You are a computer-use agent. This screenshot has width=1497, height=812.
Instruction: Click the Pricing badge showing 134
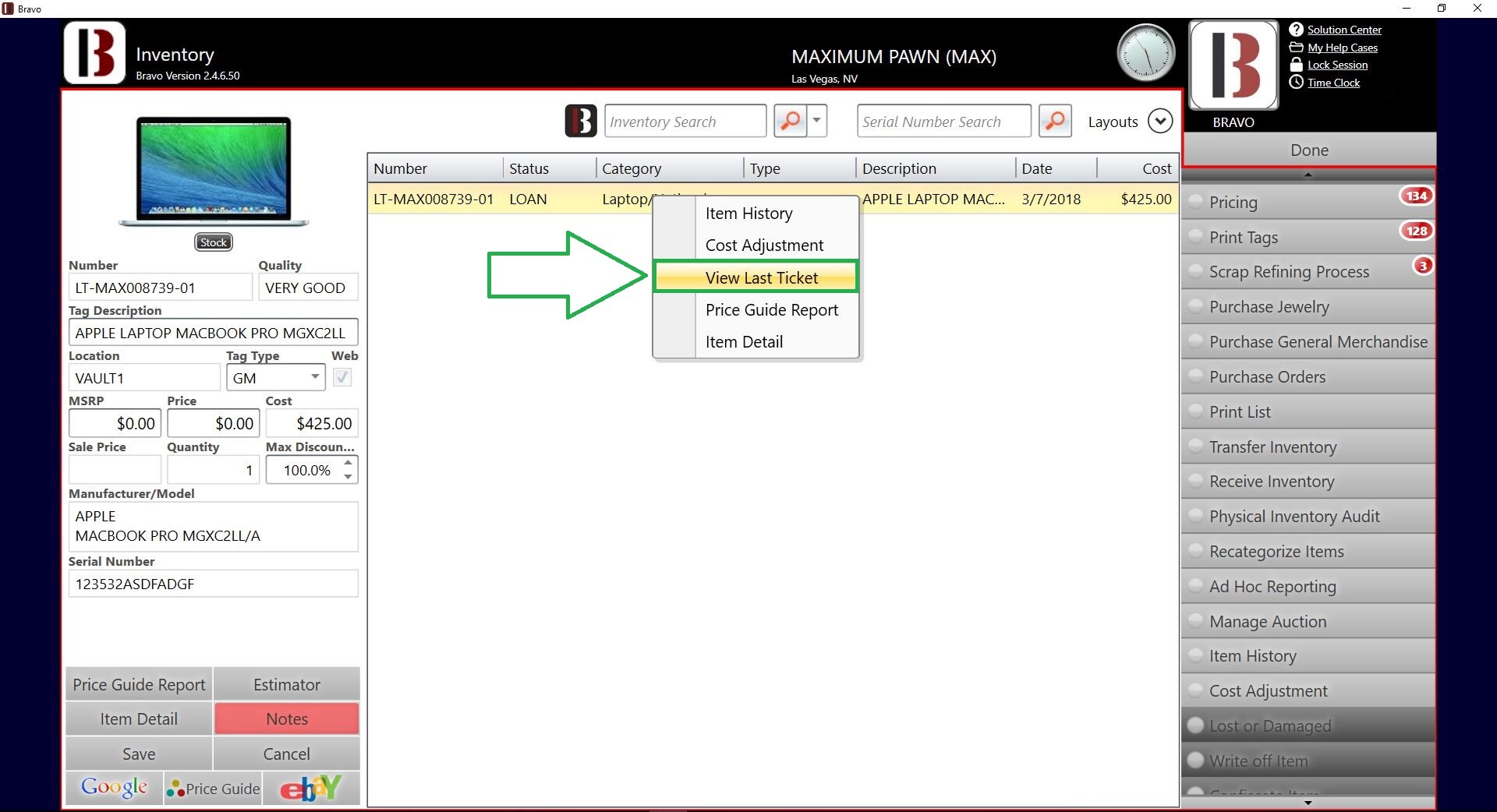point(1417,196)
